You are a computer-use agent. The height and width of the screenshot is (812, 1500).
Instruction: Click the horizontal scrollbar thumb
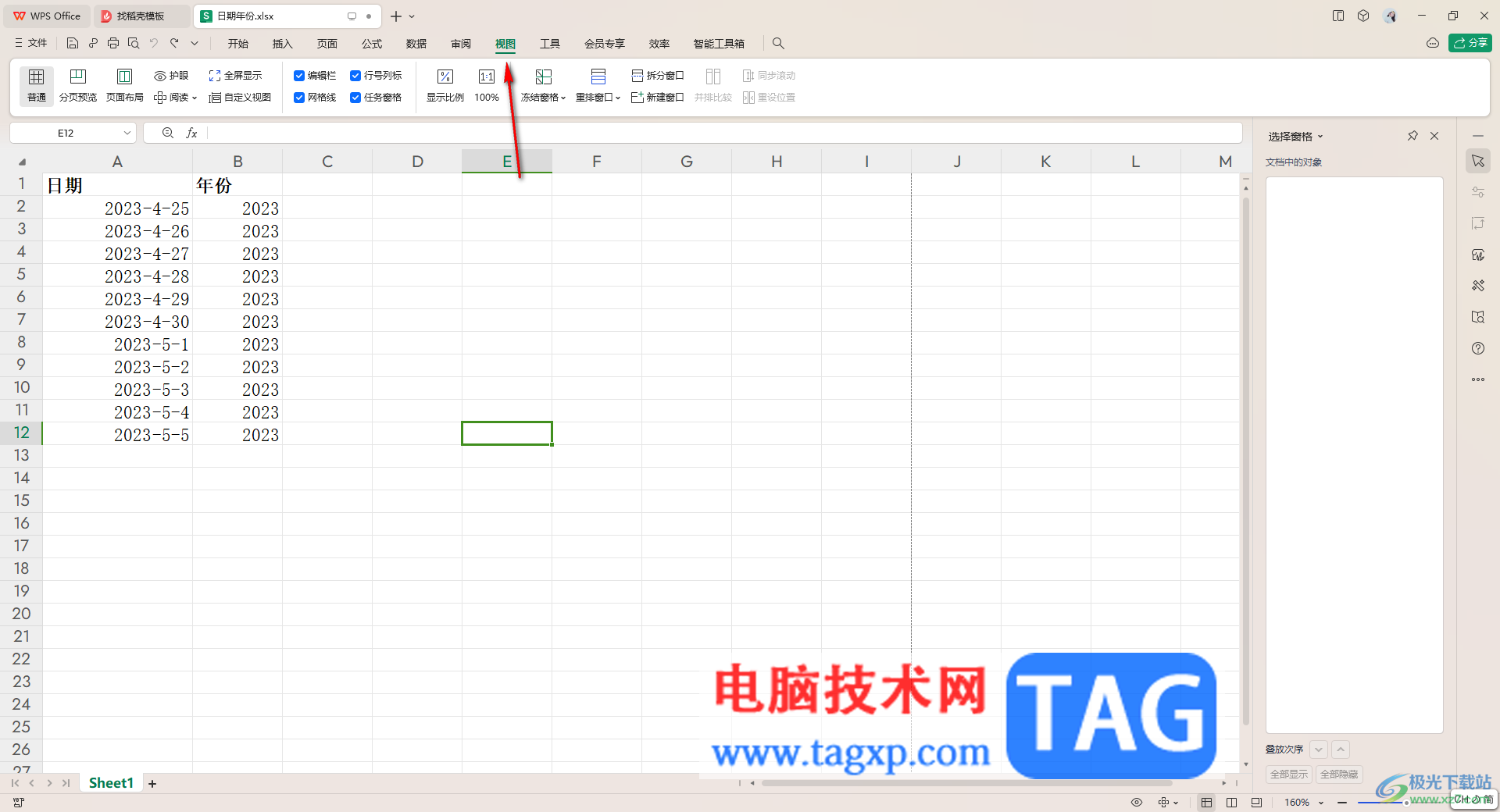(x=967, y=783)
